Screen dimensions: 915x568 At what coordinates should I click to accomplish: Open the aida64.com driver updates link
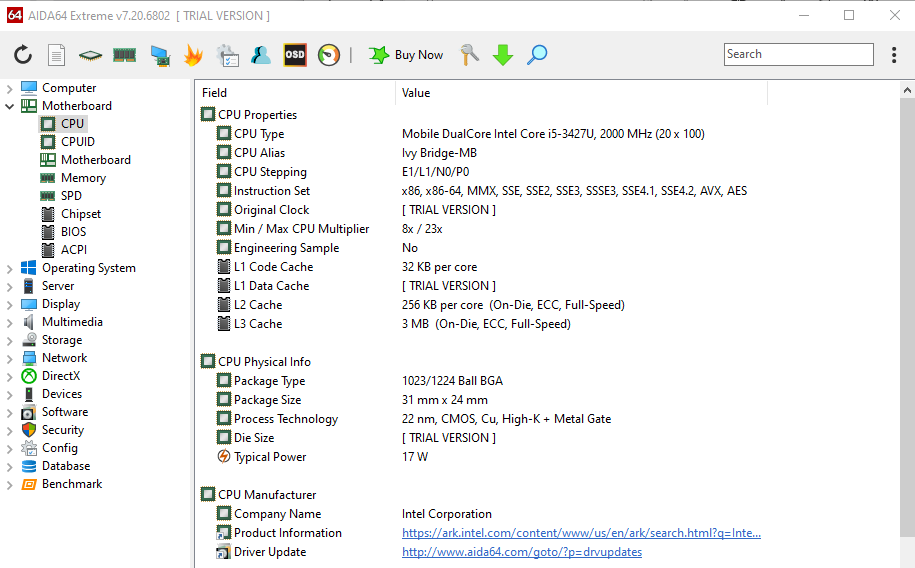point(522,552)
